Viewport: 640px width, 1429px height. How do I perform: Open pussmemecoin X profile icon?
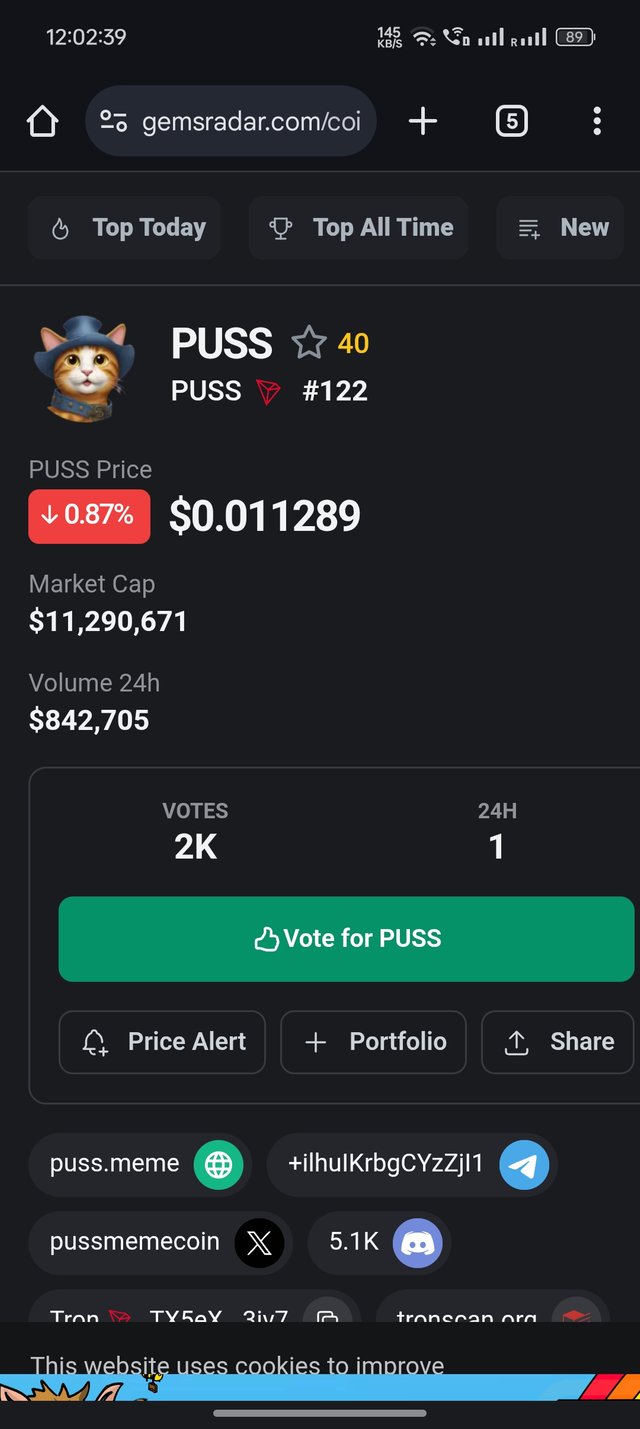click(259, 1243)
